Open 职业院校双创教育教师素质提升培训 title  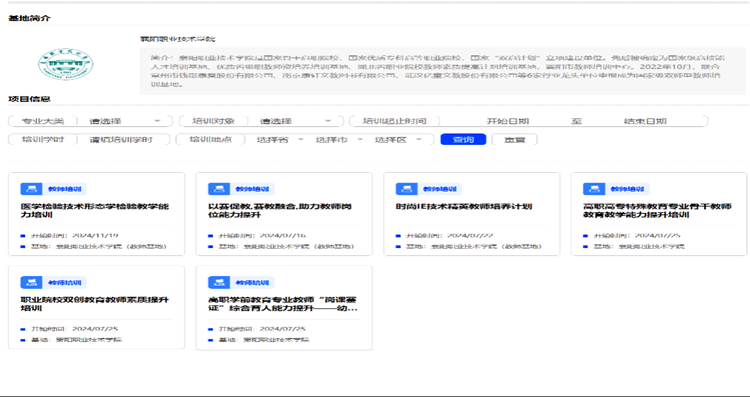[95, 304]
